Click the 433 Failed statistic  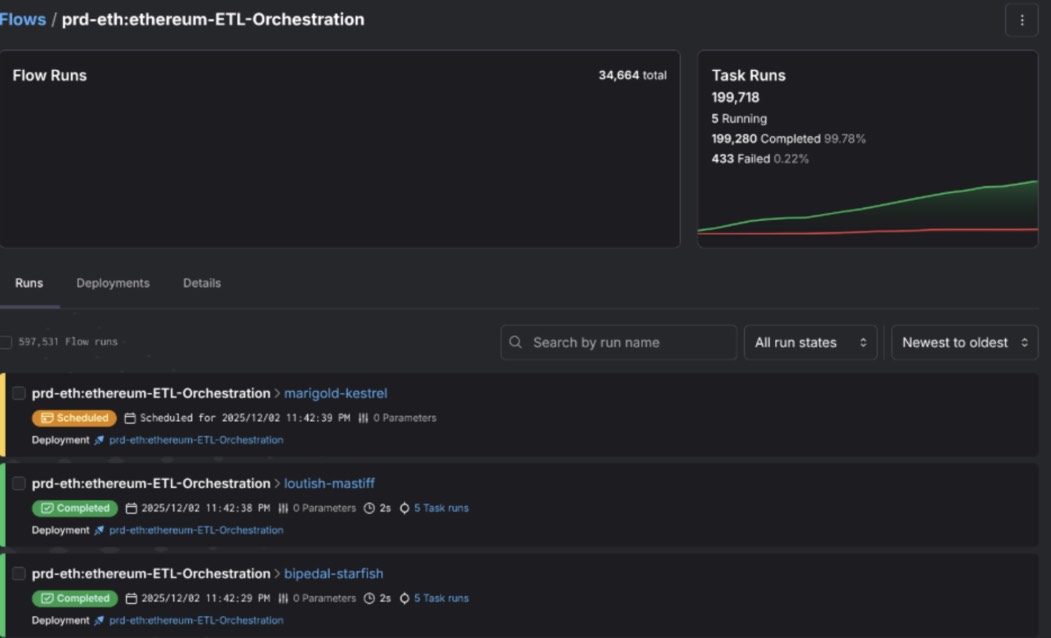[x=760, y=159]
